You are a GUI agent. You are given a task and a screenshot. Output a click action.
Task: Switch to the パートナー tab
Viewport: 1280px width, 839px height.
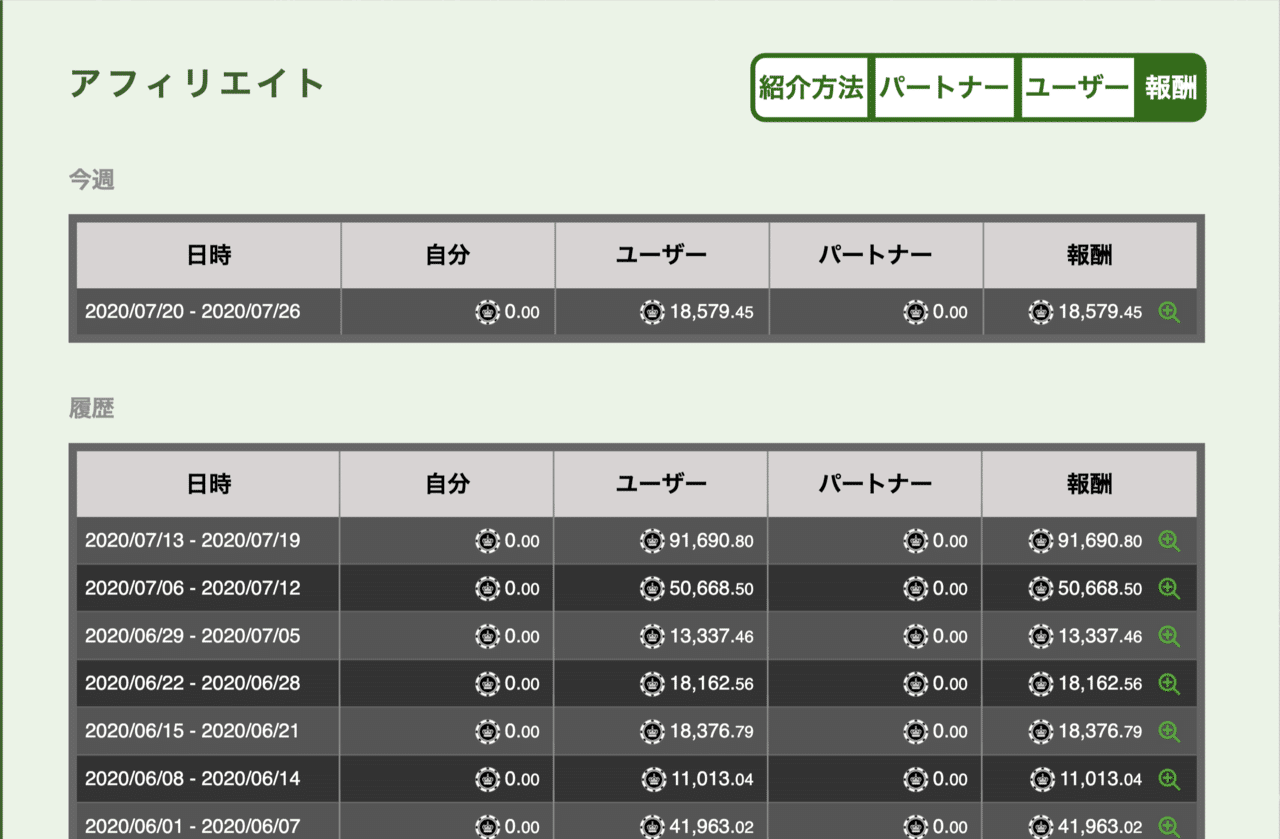click(944, 88)
